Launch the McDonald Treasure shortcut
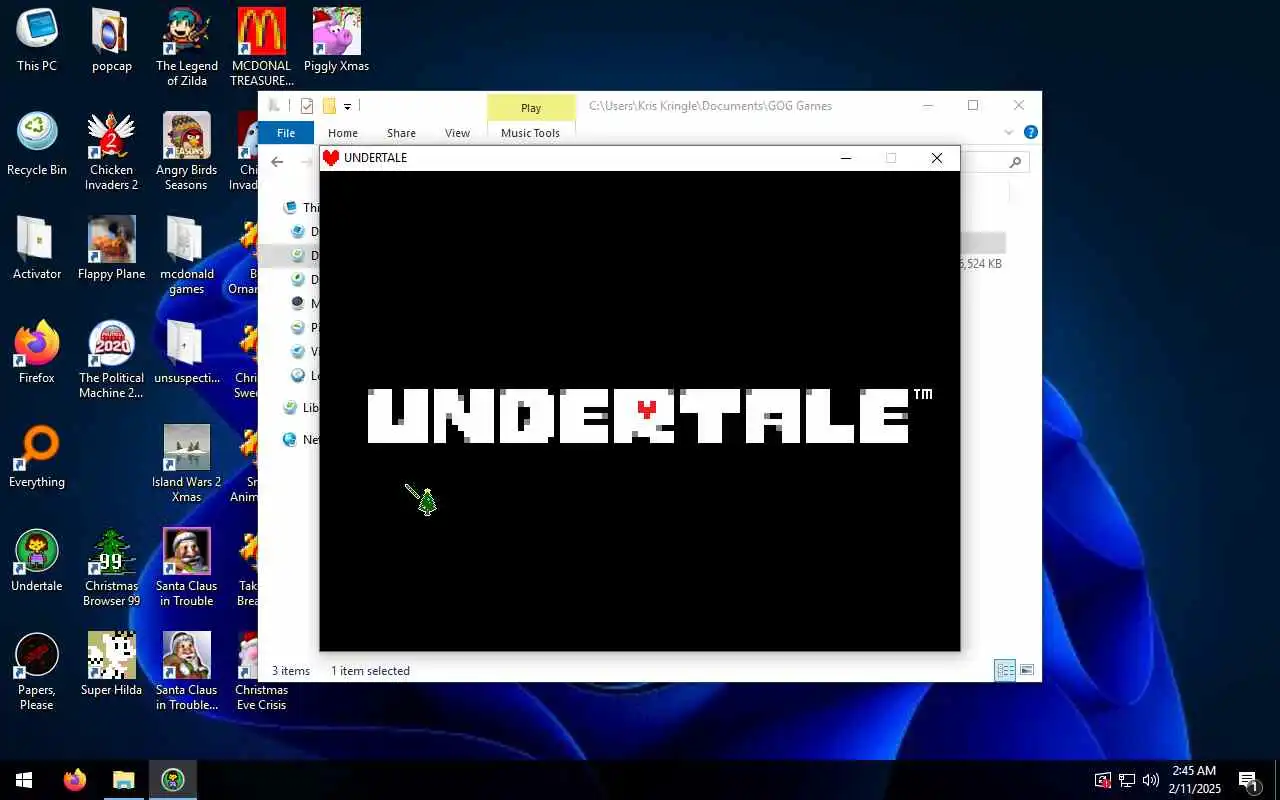This screenshot has height=800, width=1280. click(262, 48)
